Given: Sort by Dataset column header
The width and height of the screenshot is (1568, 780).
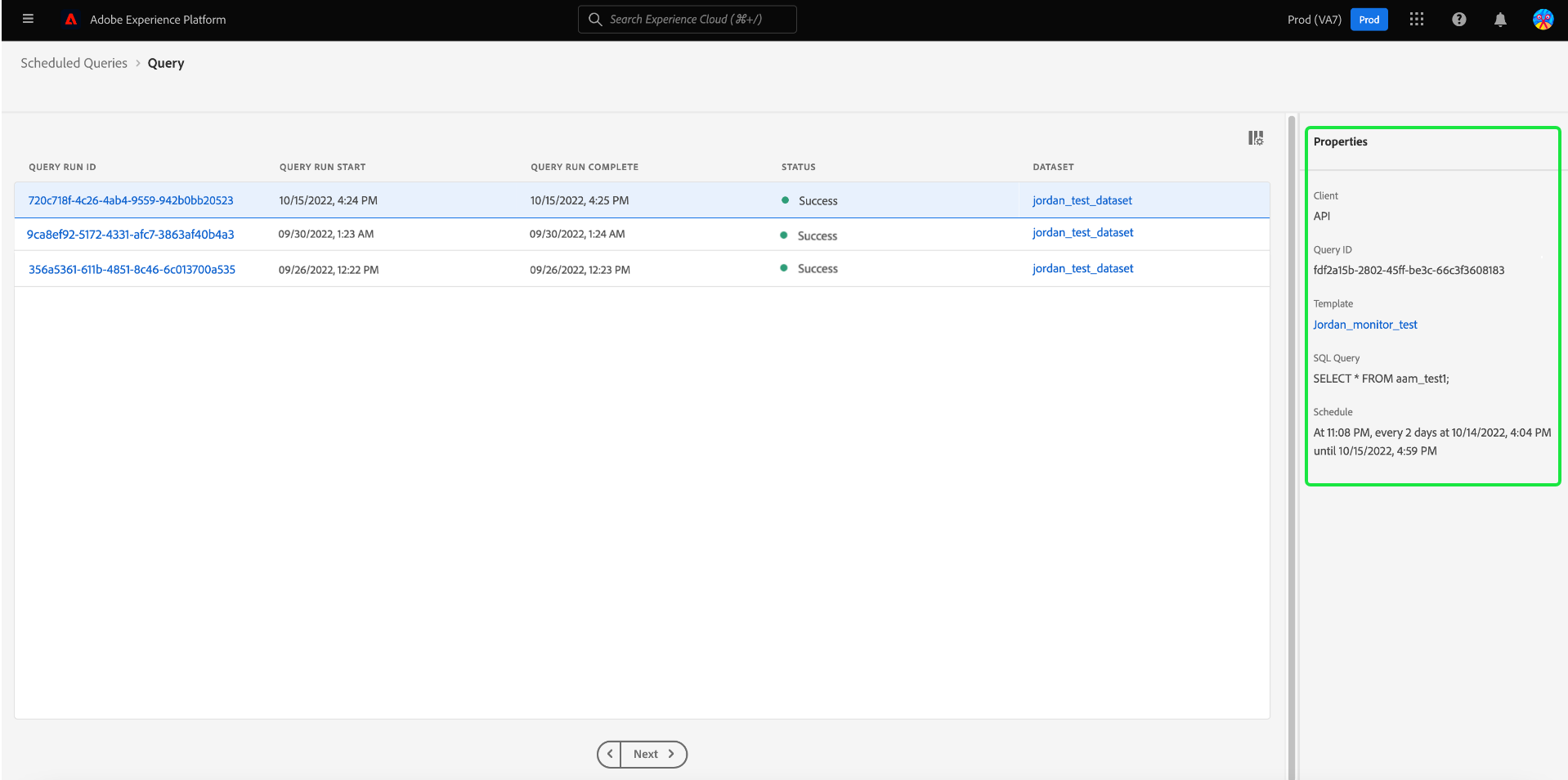Looking at the screenshot, I should [1053, 167].
